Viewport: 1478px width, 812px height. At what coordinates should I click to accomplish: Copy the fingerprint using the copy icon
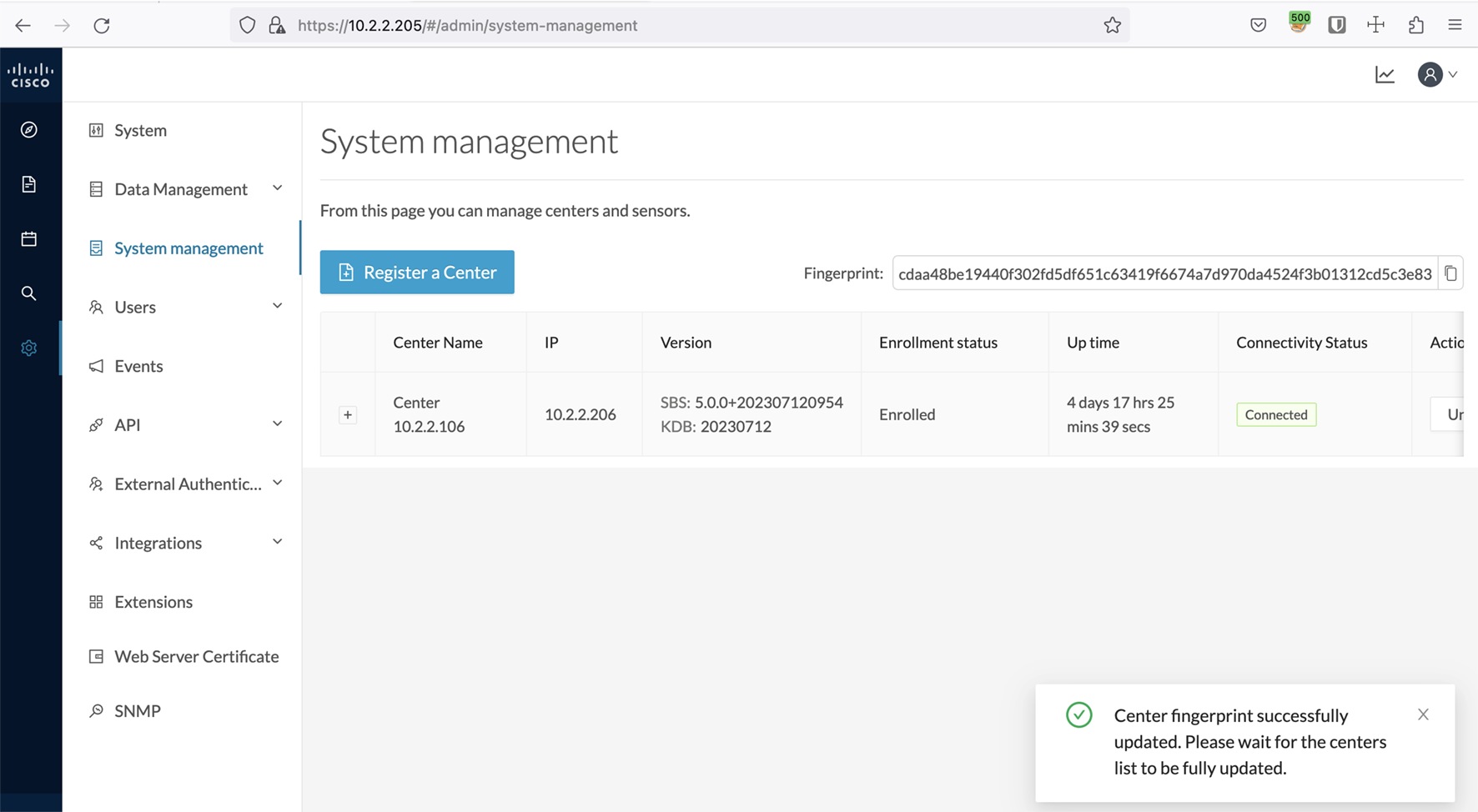tap(1451, 273)
